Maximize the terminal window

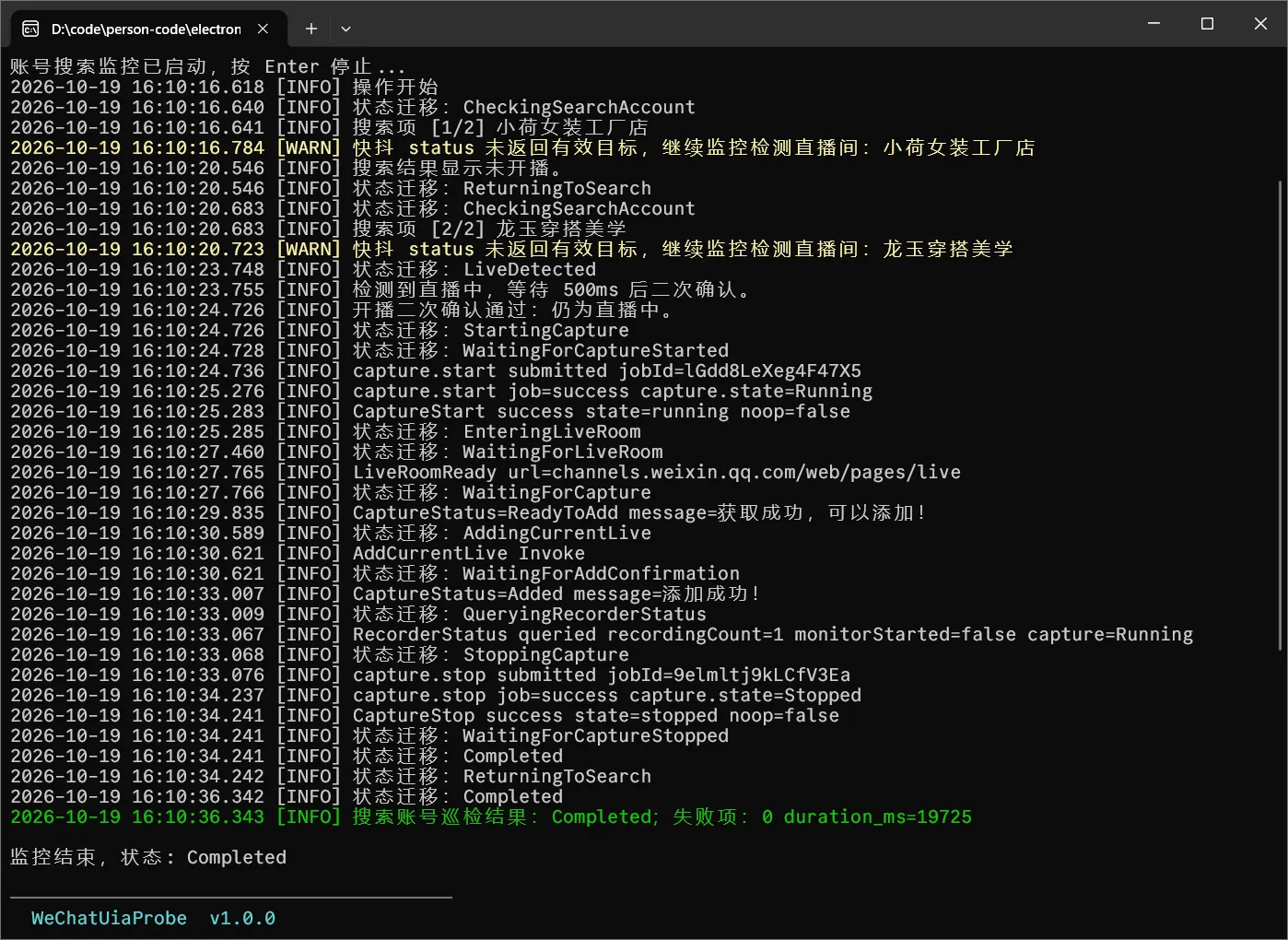(1207, 23)
